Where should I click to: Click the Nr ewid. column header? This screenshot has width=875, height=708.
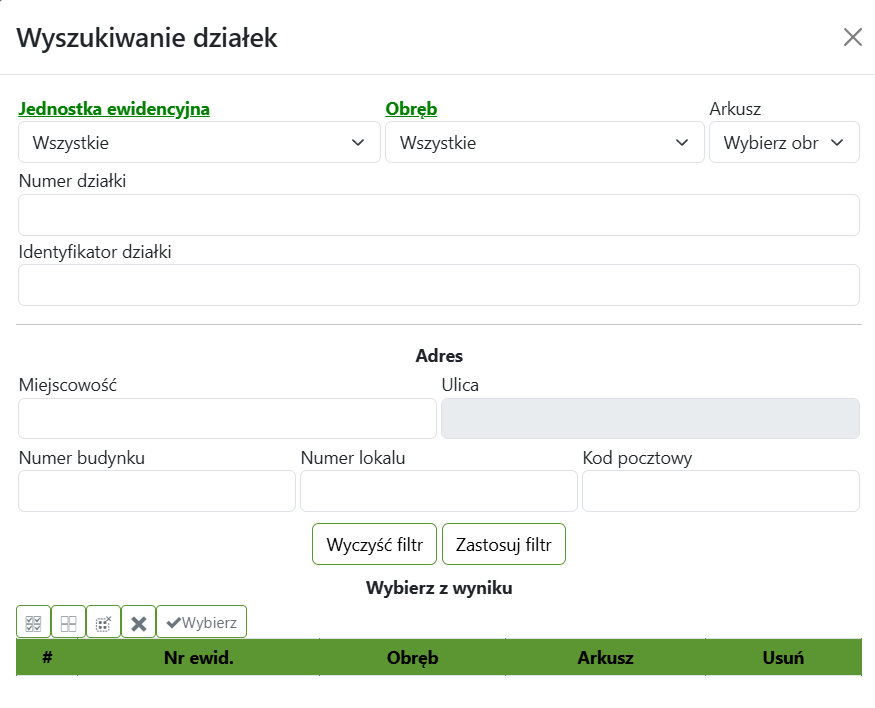[199, 657]
